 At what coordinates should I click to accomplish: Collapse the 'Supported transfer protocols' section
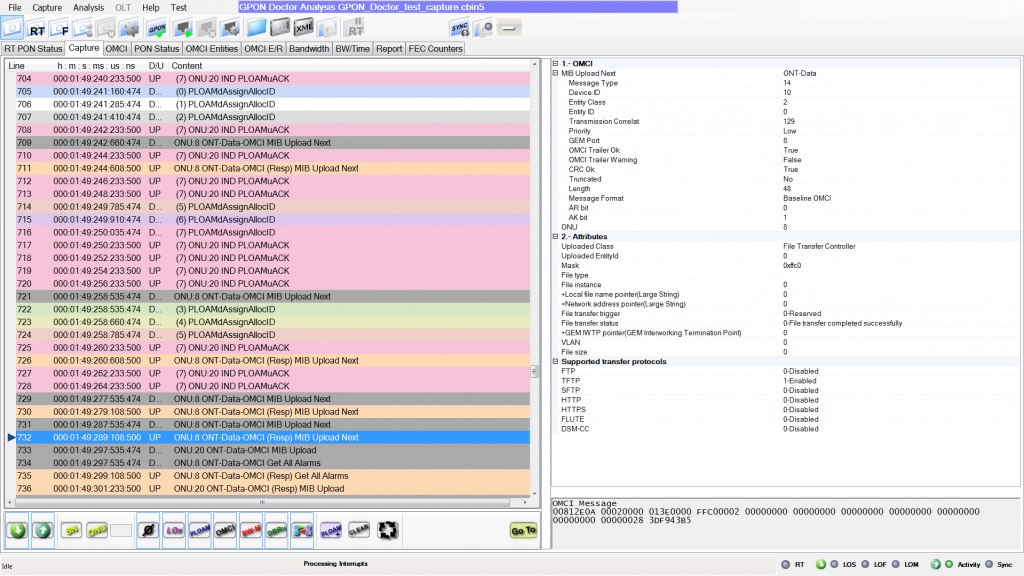(x=555, y=361)
